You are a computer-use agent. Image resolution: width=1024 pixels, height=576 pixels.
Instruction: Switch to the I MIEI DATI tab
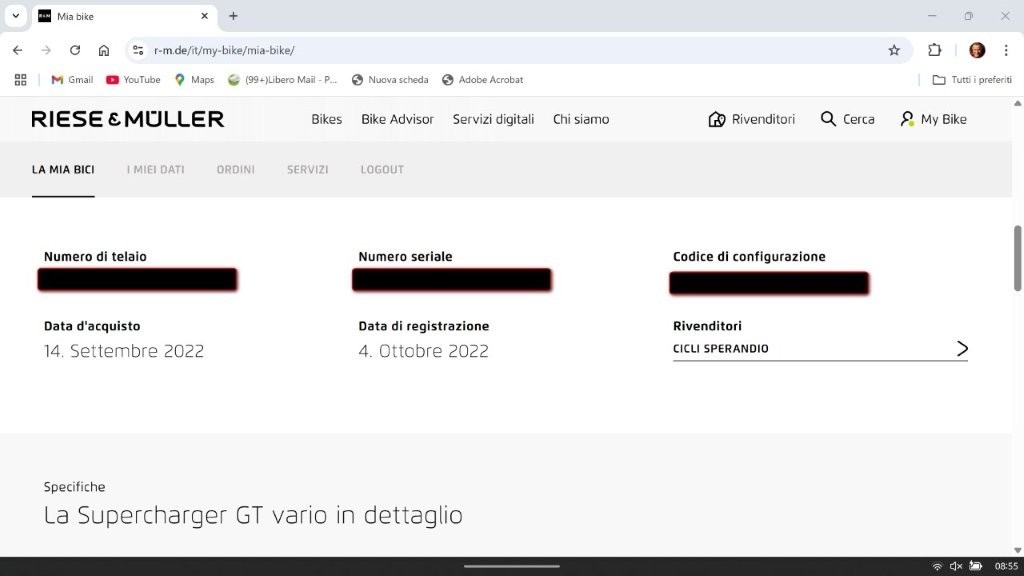[x=155, y=170]
